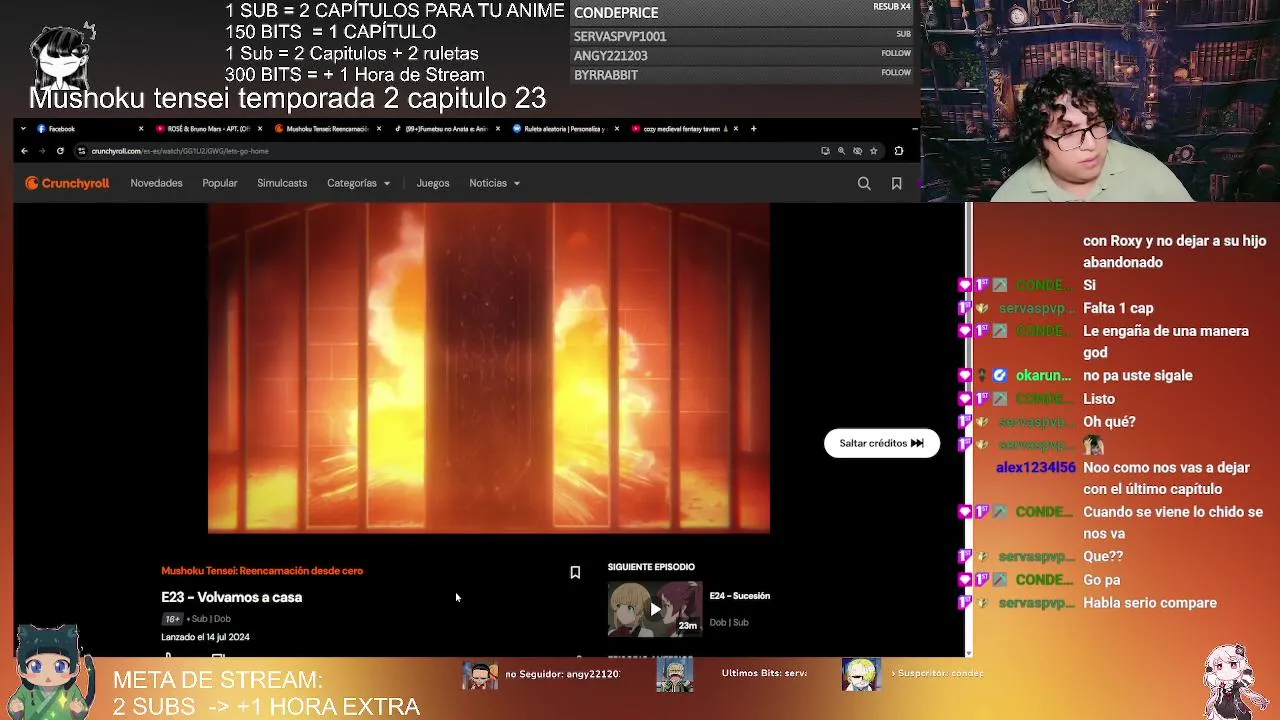Click the Lanzado el 14 jul 2024 text
Image resolution: width=1280 pixels, height=720 pixels.
tap(205, 637)
